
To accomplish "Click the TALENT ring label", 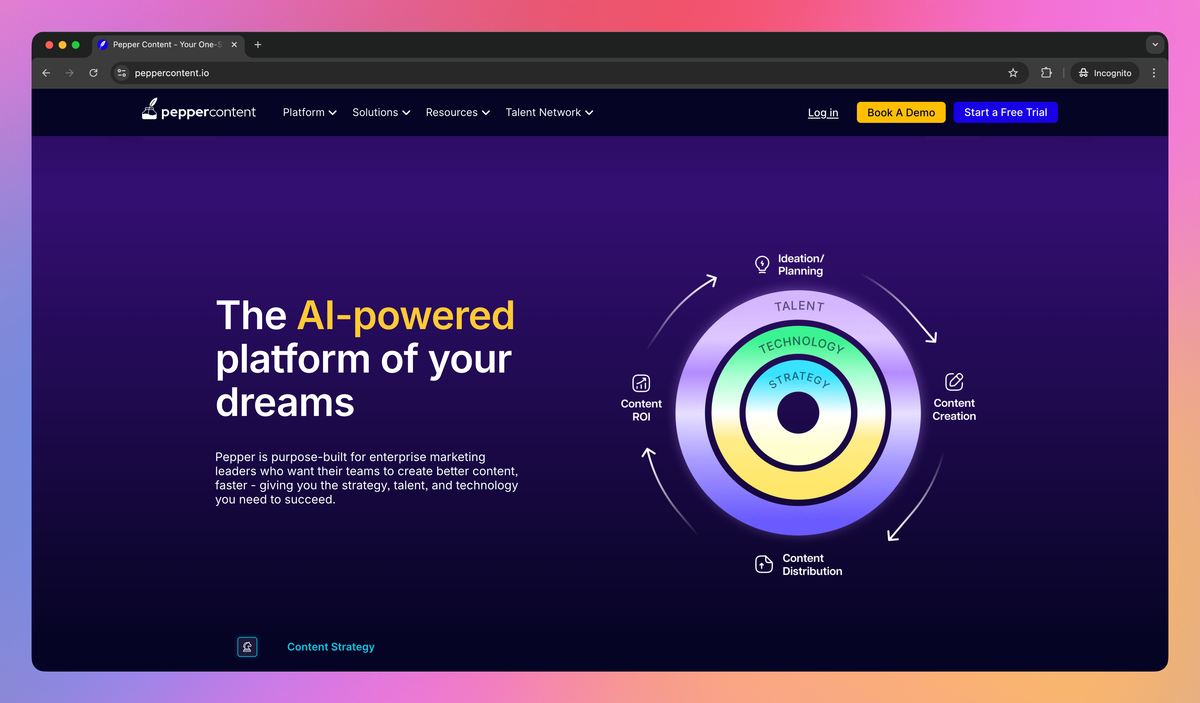I will (x=799, y=306).
